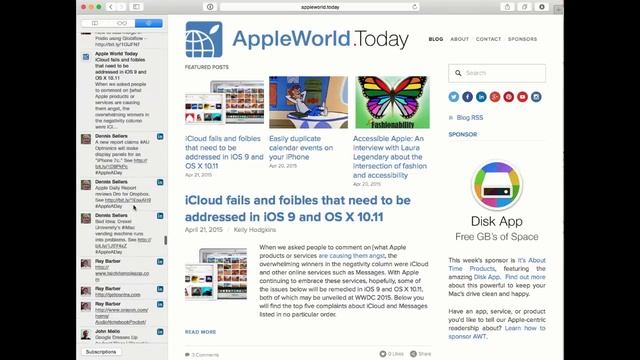Click the magnifying glass search icon
Image resolution: width=640 pixels, height=360 pixels.
point(458,73)
